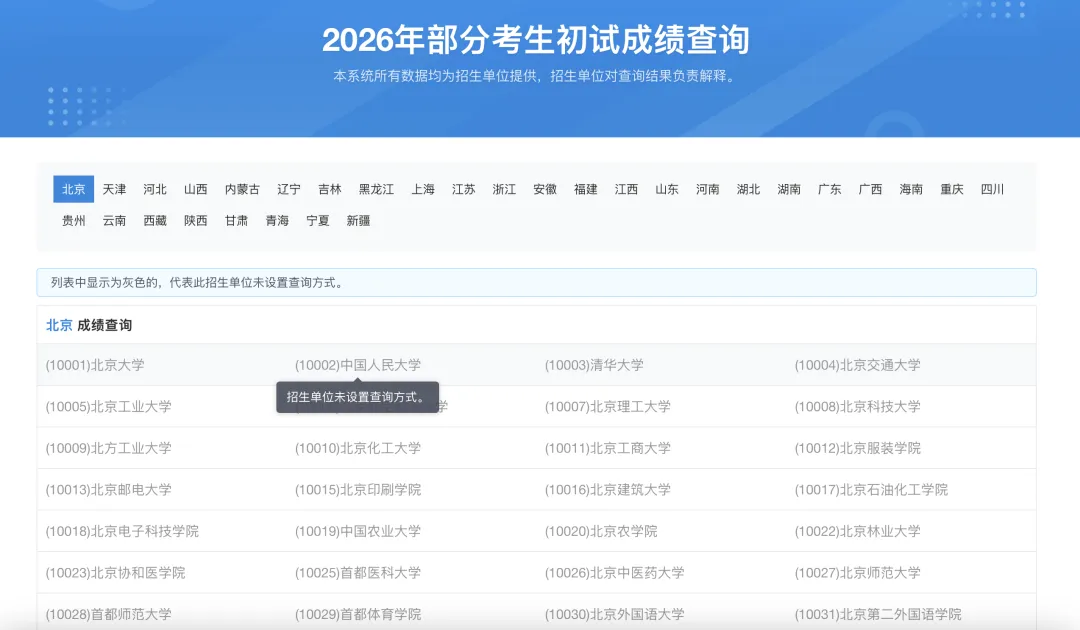Open the 广西 tab
1080x630 pixels.
870,189
